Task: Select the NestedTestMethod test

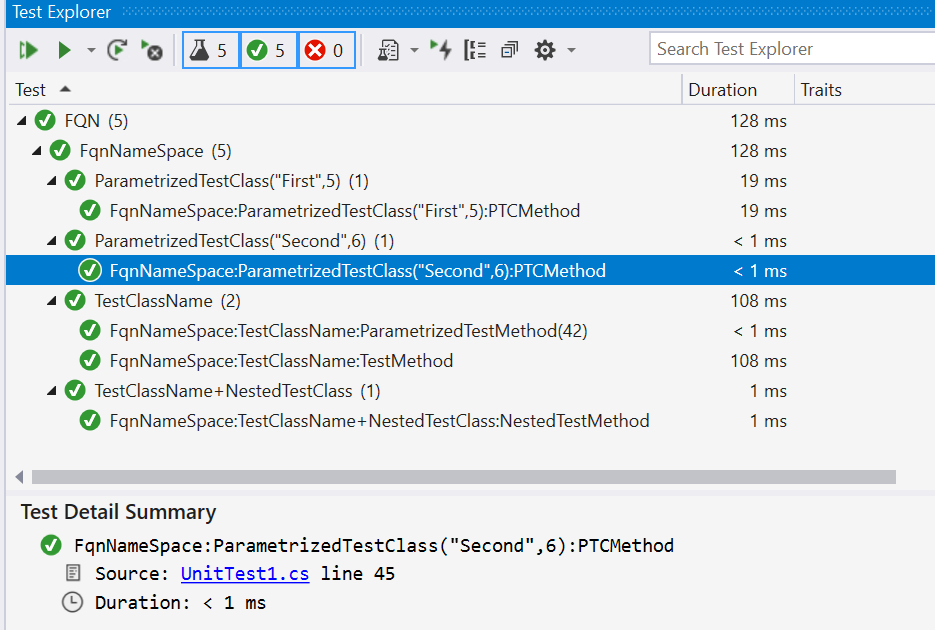Action: (x=470, y=421)
